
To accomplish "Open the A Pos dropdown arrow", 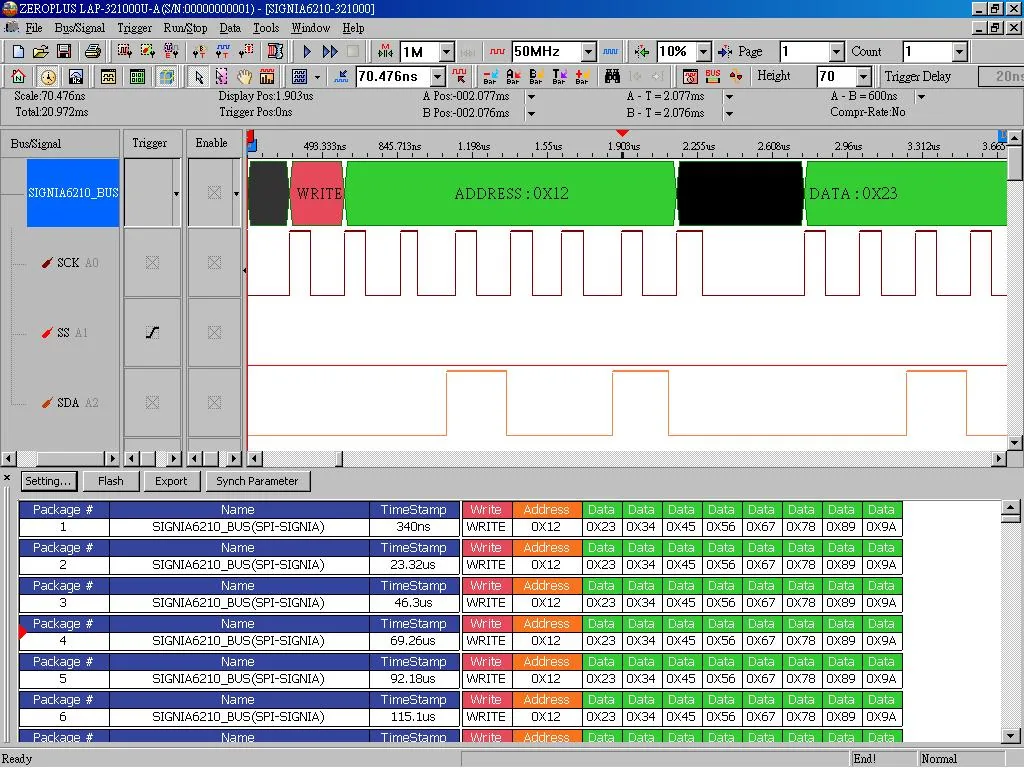I will tap(532, 97).
